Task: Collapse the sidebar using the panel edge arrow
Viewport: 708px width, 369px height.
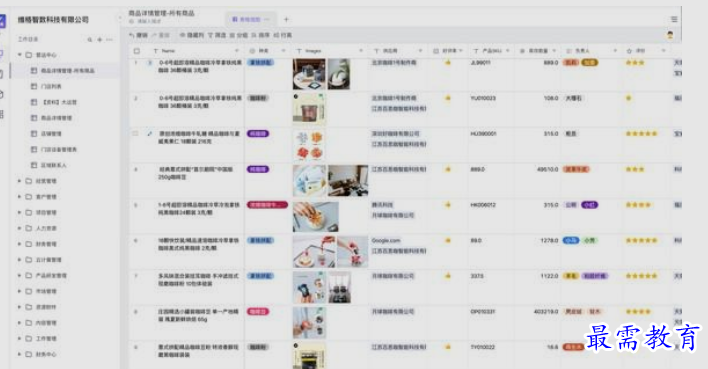Action: [x=120, y=18]
